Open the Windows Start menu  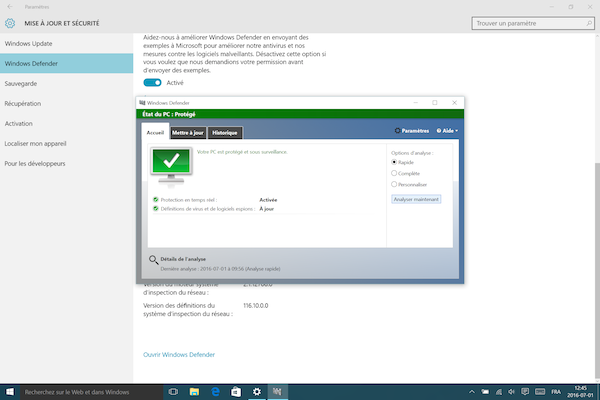10,392
